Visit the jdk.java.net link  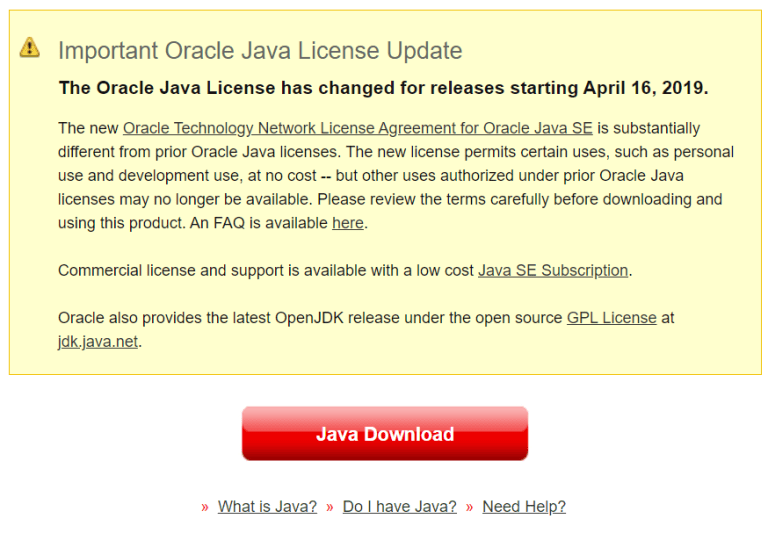98,341
